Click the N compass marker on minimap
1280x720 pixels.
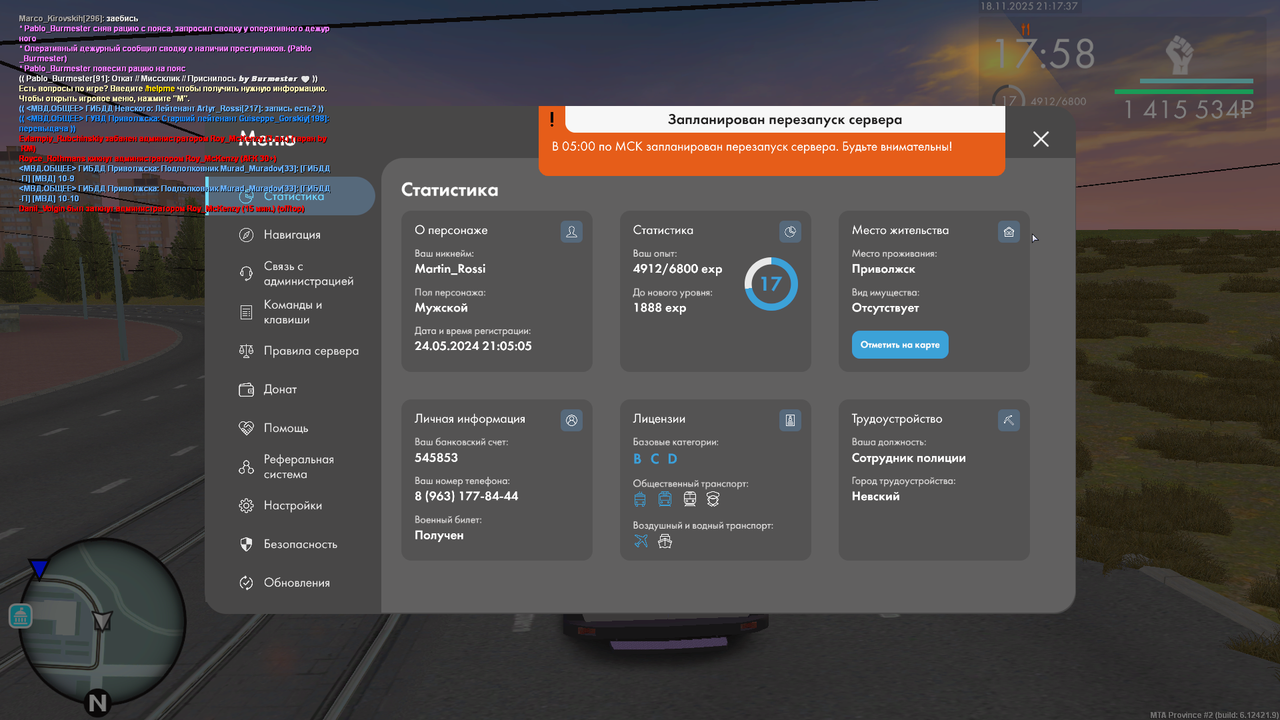(97, 703)
